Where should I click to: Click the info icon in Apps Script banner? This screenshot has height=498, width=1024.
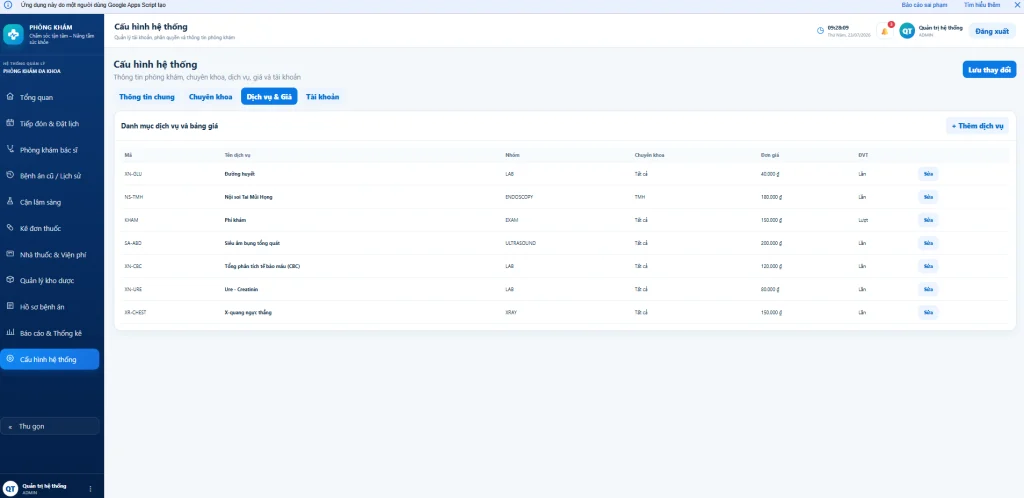8,5
